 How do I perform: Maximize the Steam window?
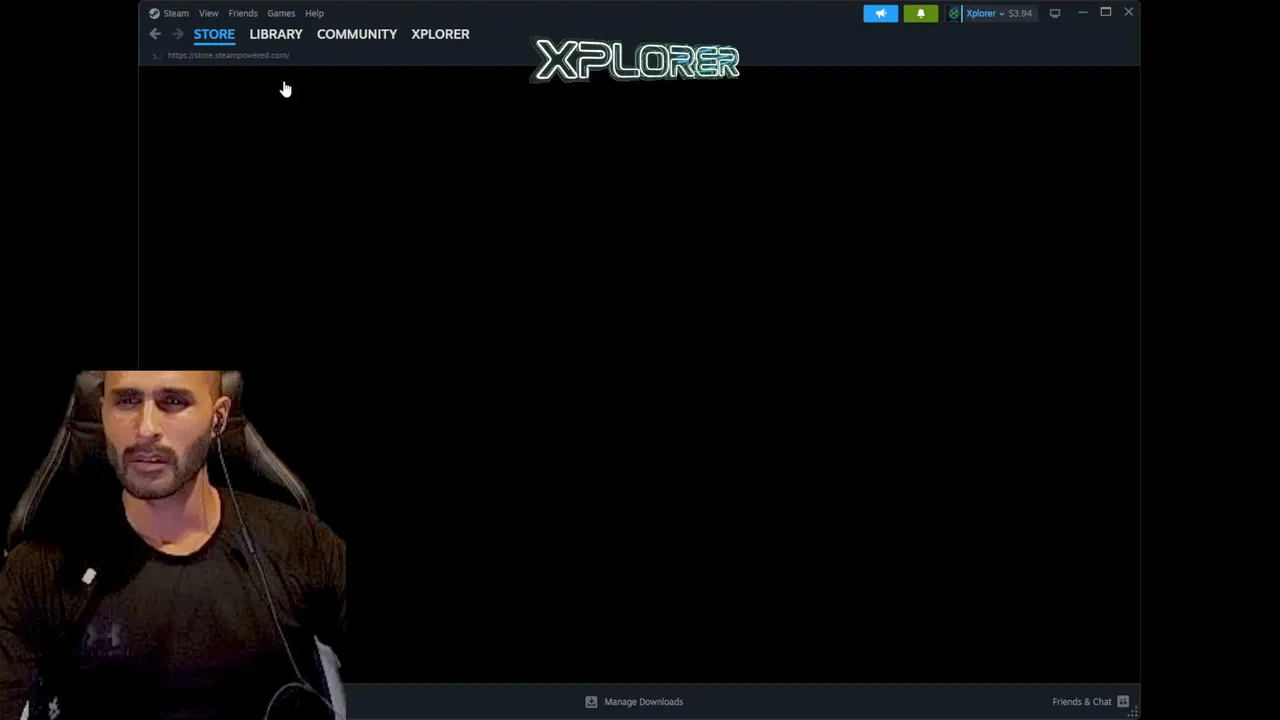(1106, 12)
